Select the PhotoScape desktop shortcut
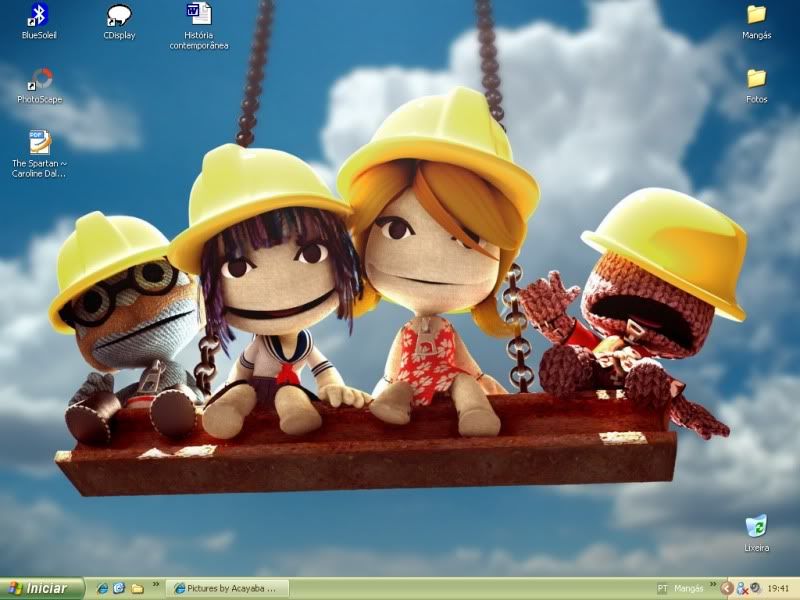The width and height of the screenshot is (800, 600). [39, 86]
